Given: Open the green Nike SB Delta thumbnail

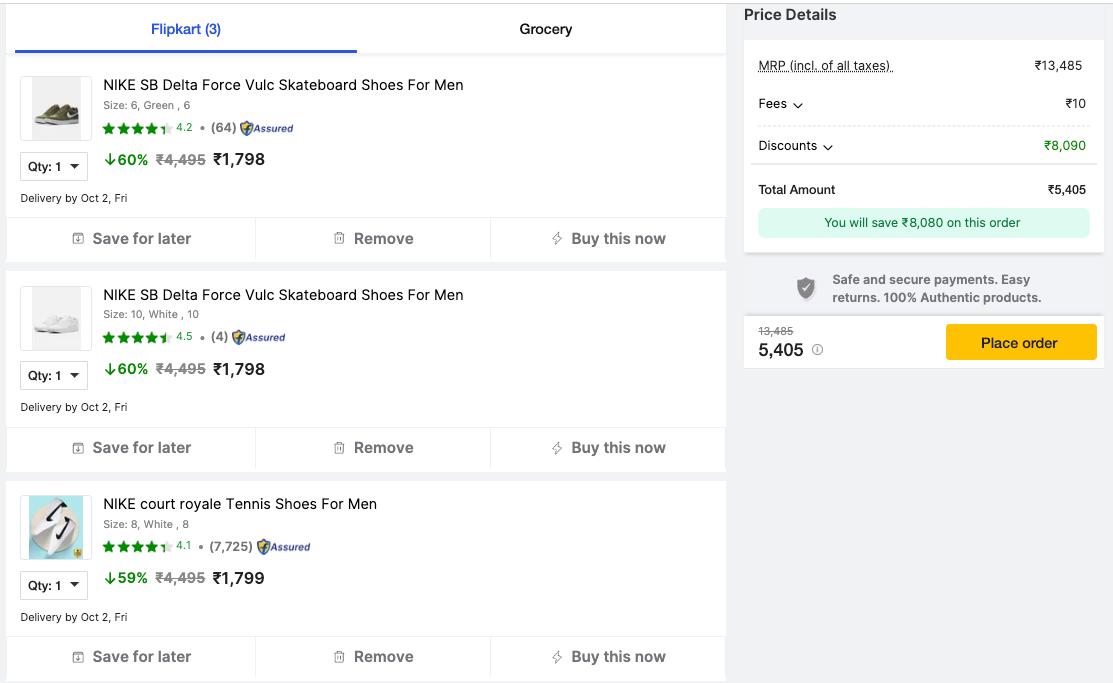Looking at the screenshot, I should (56, 109).
